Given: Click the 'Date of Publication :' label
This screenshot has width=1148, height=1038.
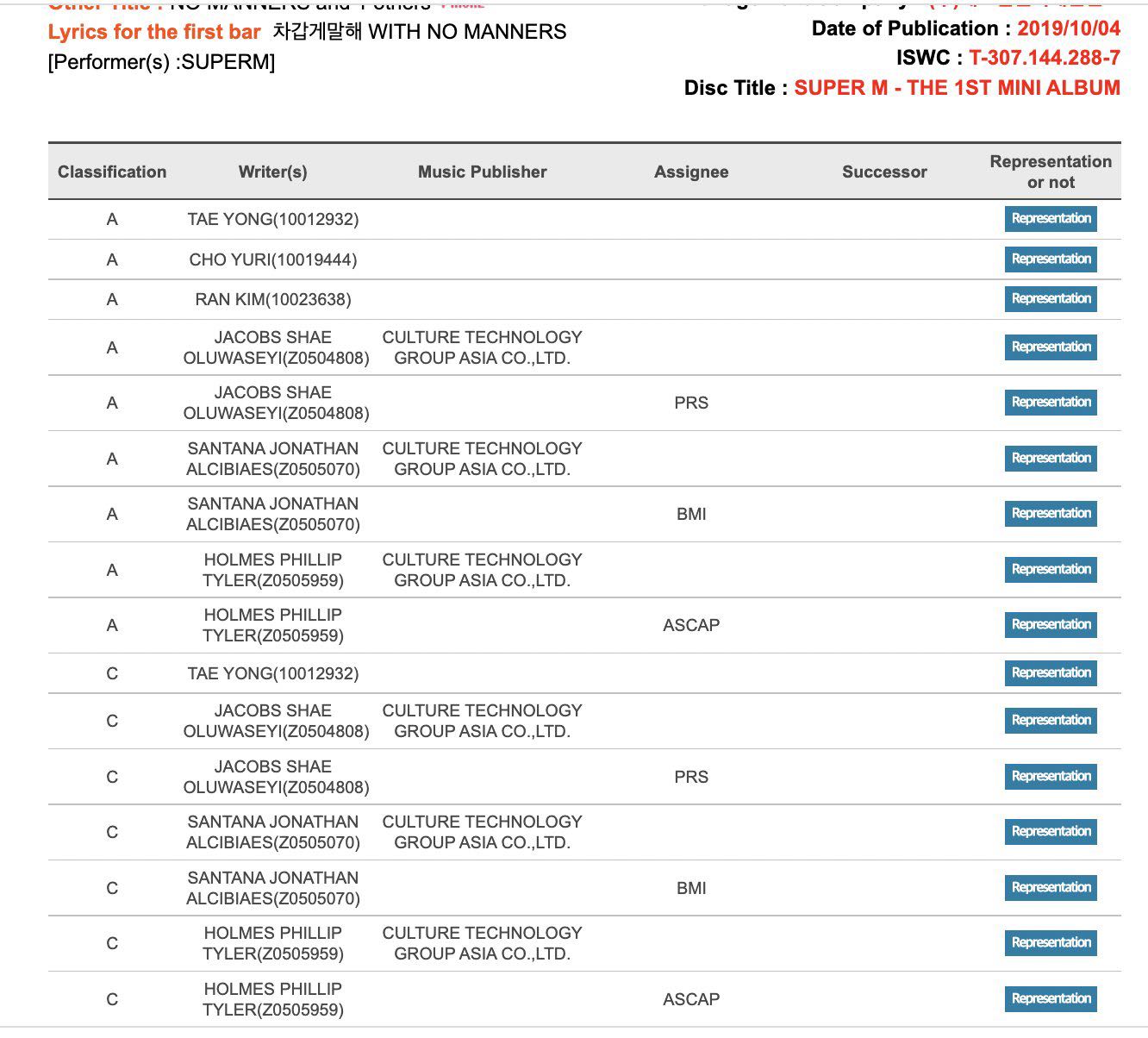Looking at the screenshot, I should pos(911,28).
